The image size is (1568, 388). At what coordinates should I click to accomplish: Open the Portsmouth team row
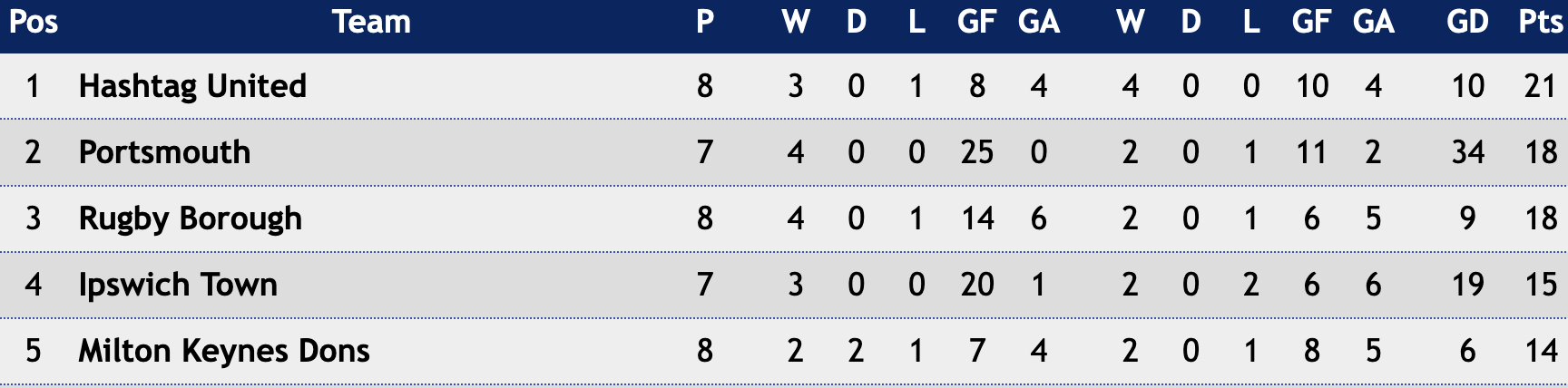pos(784,152)
